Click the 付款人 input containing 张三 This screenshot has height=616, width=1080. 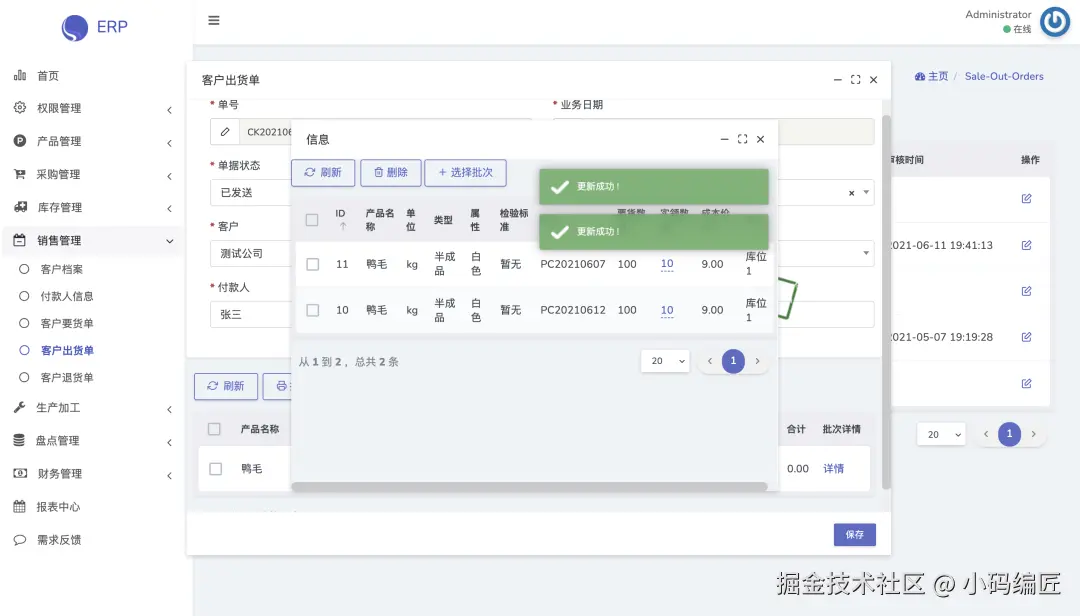coord(251,314)
